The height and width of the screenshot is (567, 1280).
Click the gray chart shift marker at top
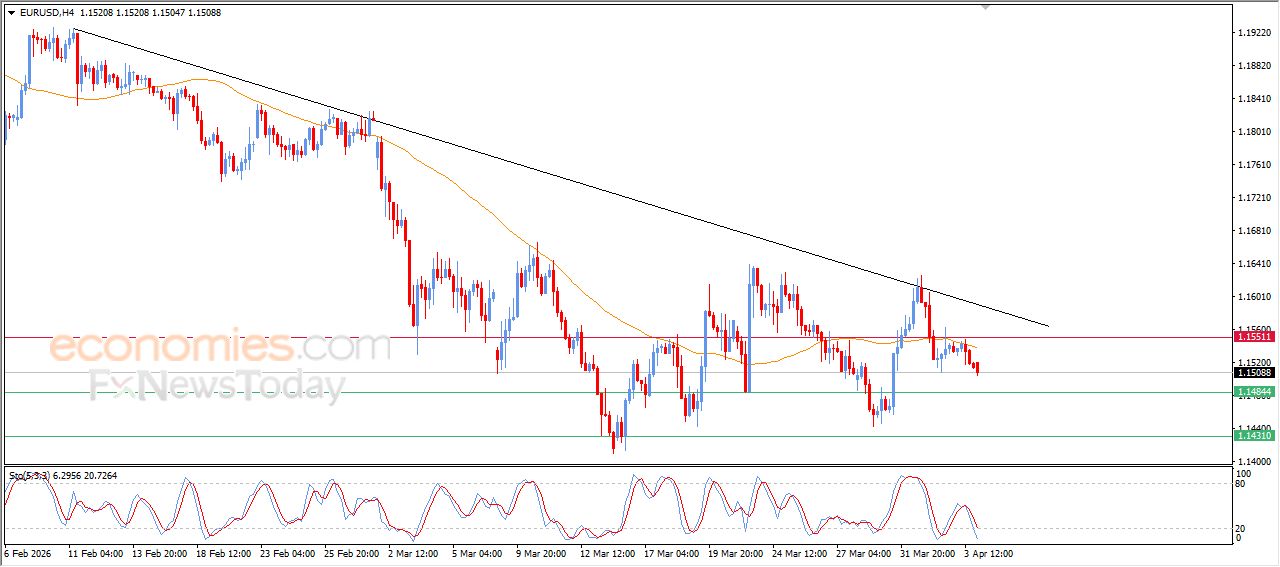coord(986,7)
